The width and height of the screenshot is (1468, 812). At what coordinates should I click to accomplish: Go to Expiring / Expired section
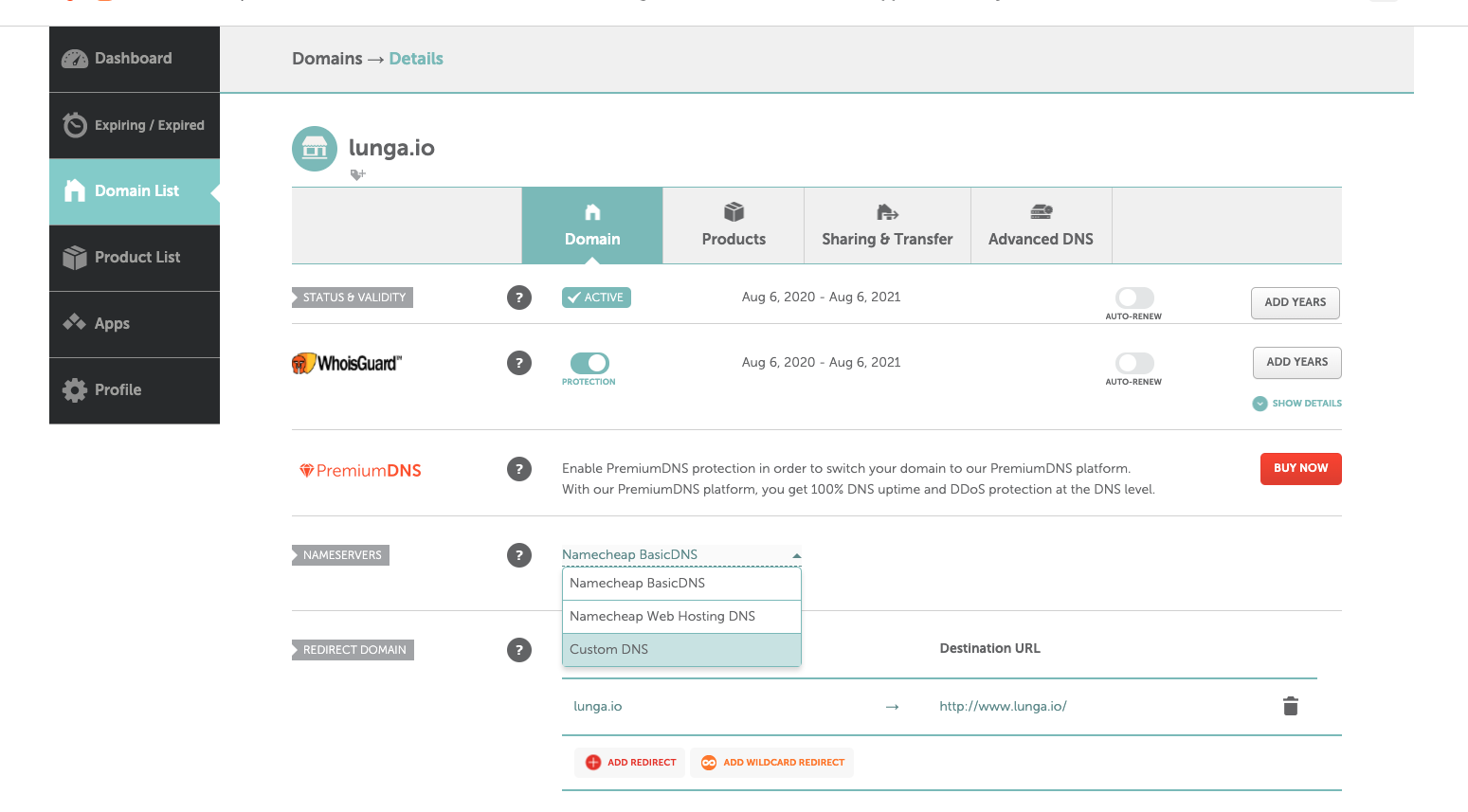coord(135,125)
